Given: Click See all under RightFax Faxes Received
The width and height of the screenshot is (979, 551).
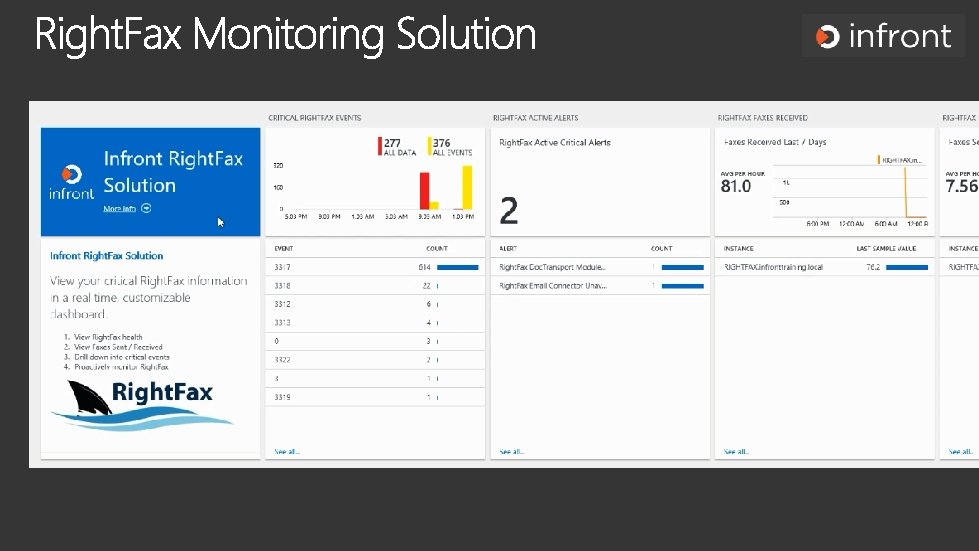Looking at the screenshot, I should tap(736, 451).
